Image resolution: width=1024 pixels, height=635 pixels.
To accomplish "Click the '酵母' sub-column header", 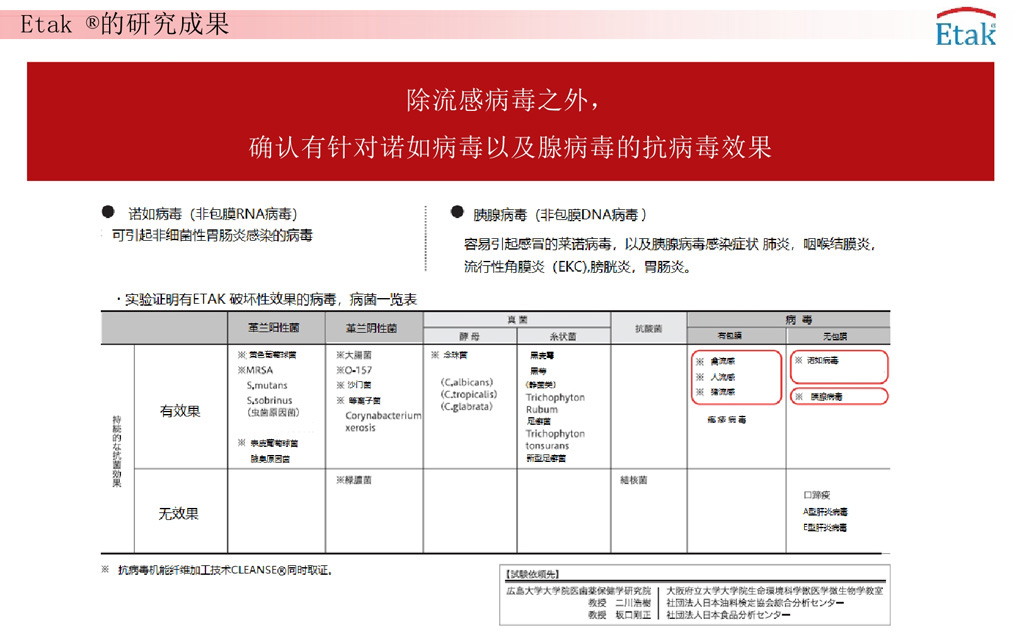I will click(469, 336).
